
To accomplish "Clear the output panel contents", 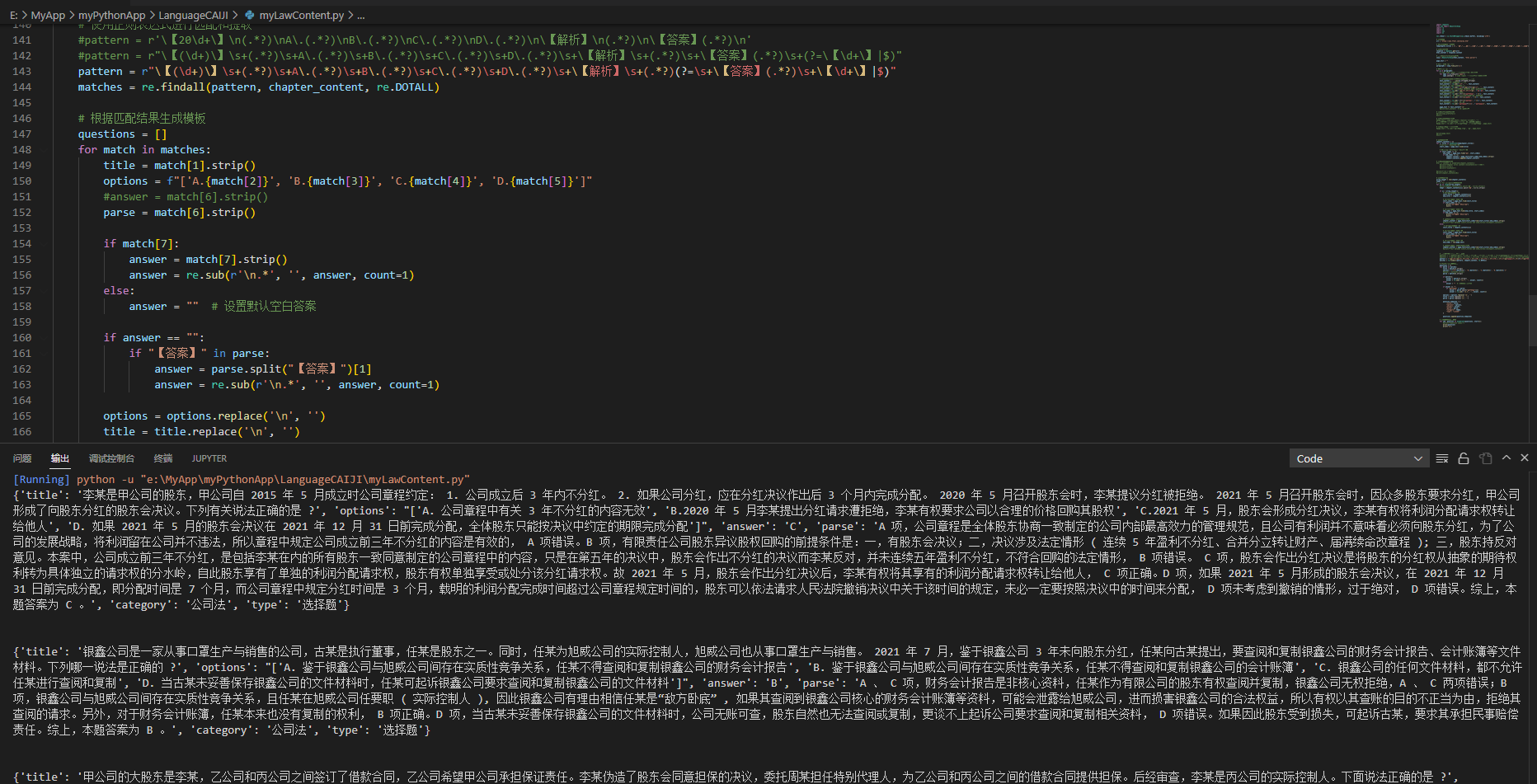I will click(1442, 458).
